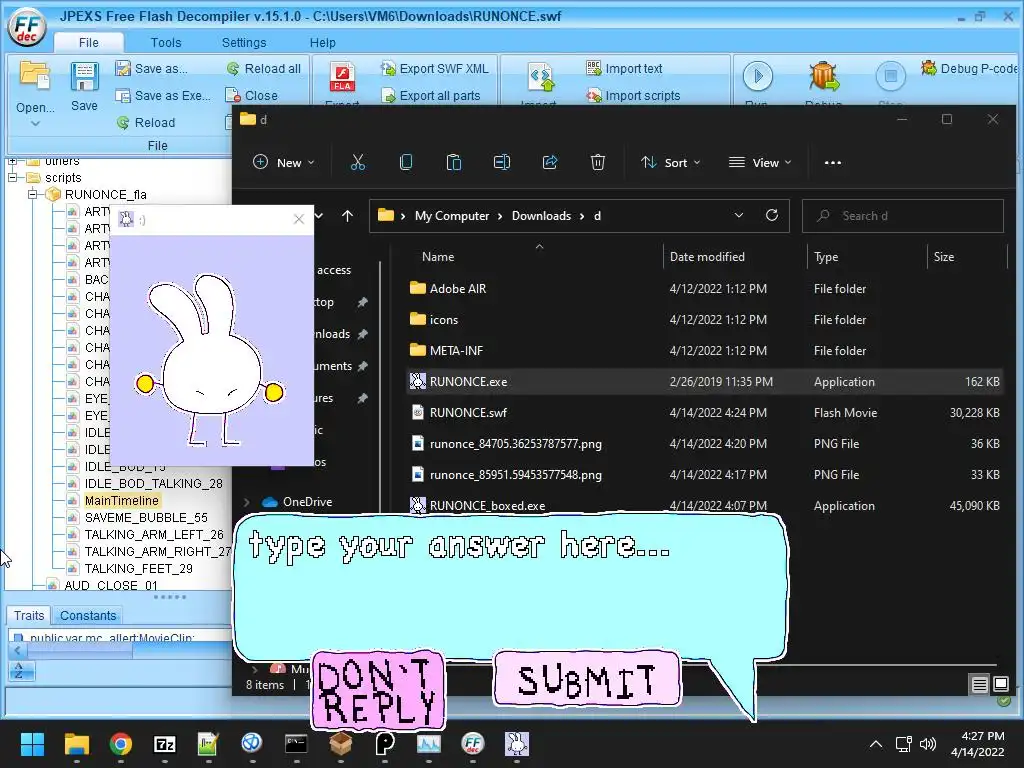Click the SUBMIT button
The height and width of the screenshot is (768, 1024).
[587, 679]
